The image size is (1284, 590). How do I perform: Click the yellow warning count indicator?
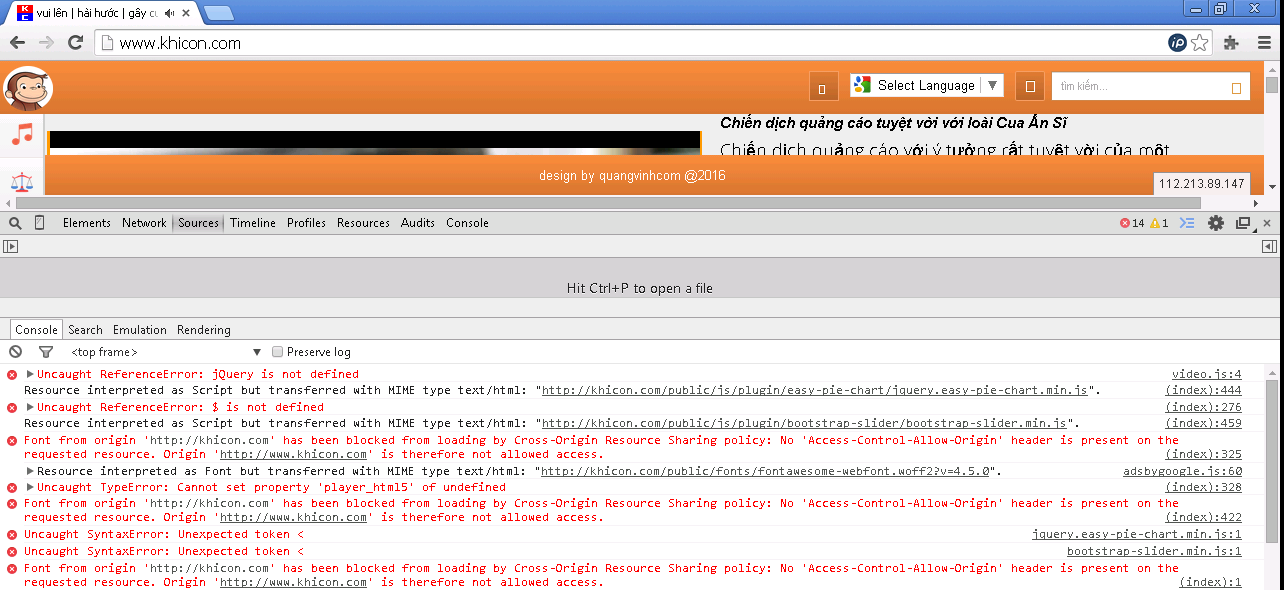1159,223
